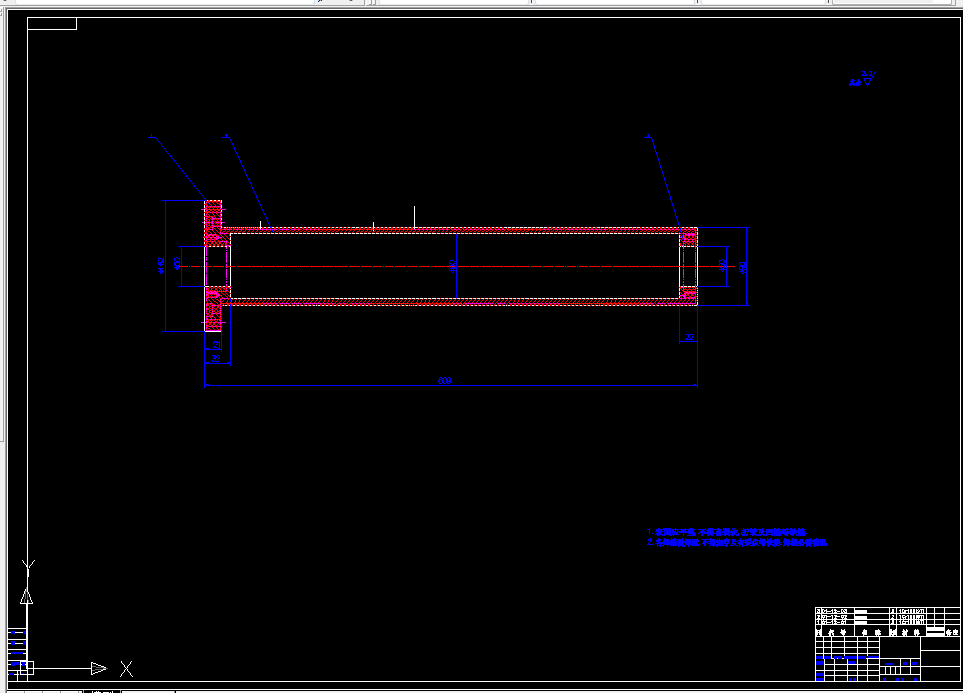Viewport: 963px width, 693px height.
Task: Select the 22 end cap width dimension
Action: click(689, 337)
